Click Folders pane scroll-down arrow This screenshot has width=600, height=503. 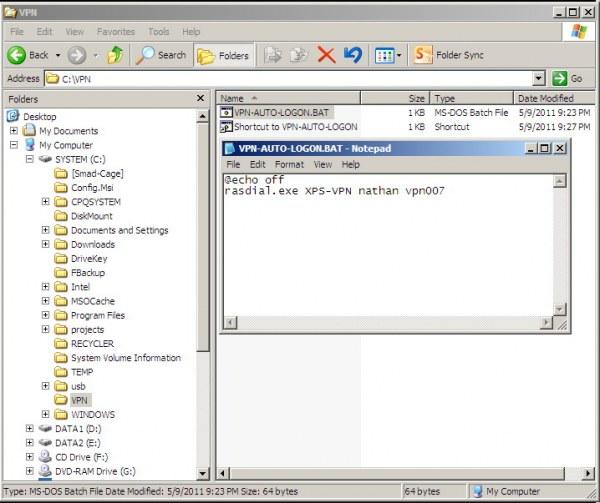(203, 474)
